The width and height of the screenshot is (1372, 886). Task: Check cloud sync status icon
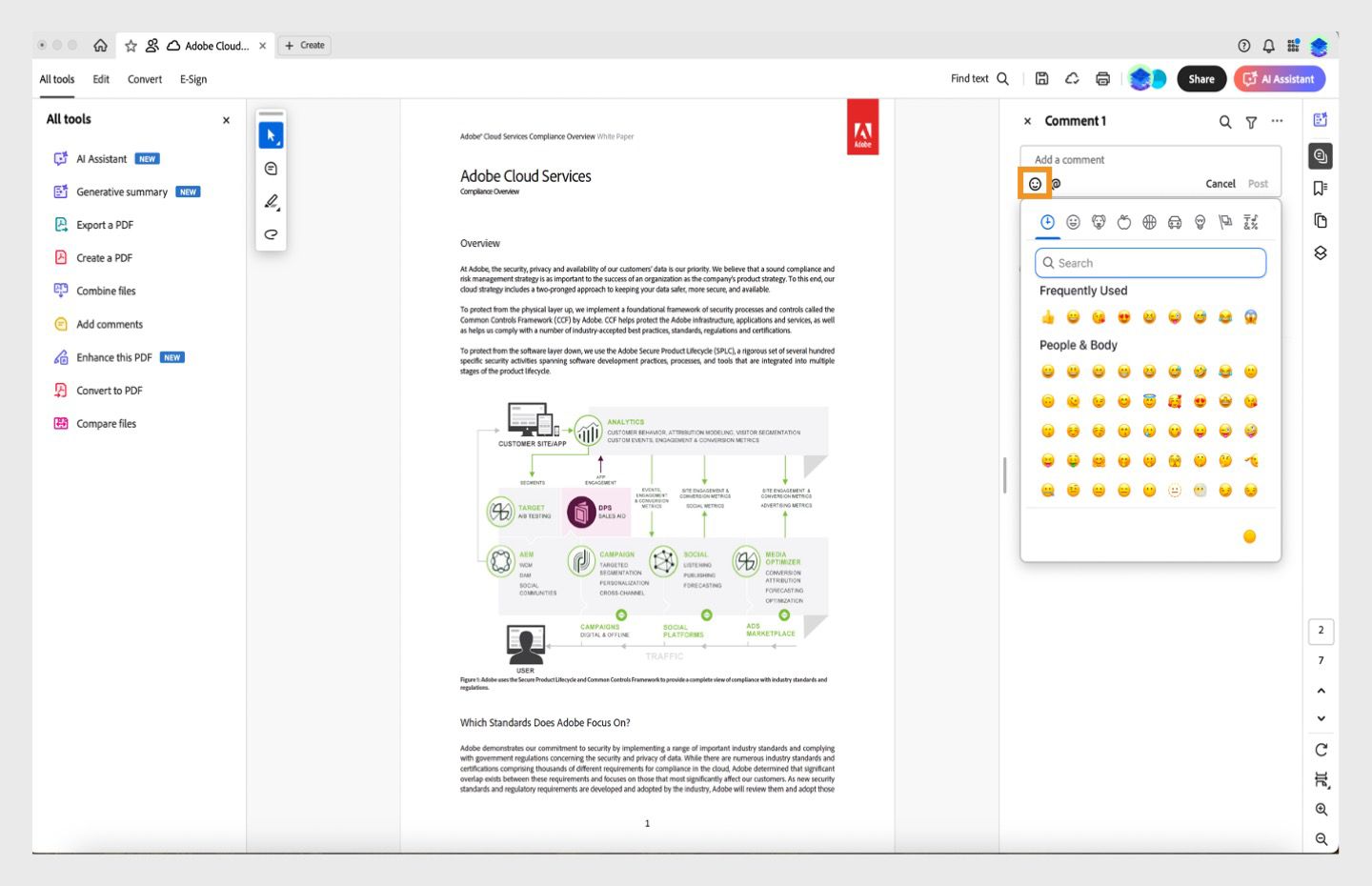pyautogui.click(x=1072, y=79)
